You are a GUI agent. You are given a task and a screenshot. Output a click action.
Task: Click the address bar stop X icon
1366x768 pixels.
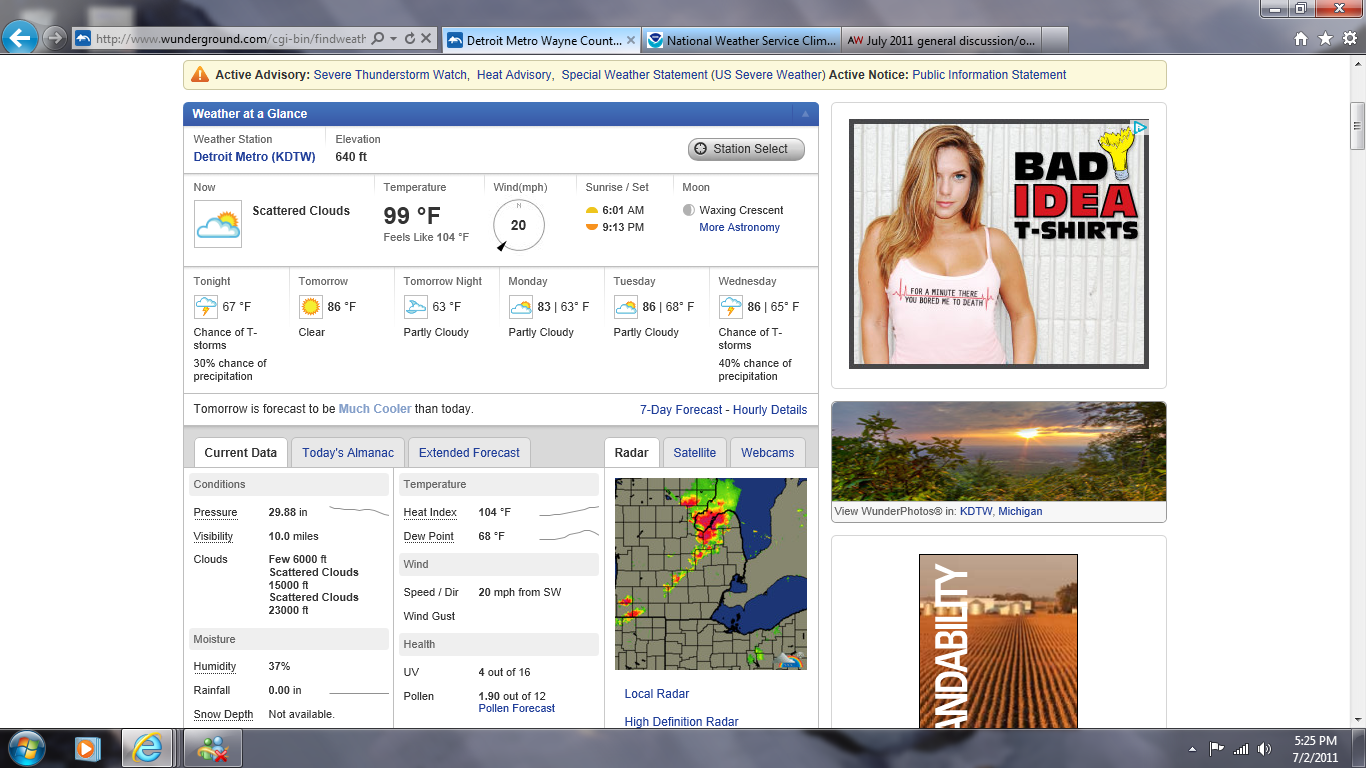pos(426,39)
